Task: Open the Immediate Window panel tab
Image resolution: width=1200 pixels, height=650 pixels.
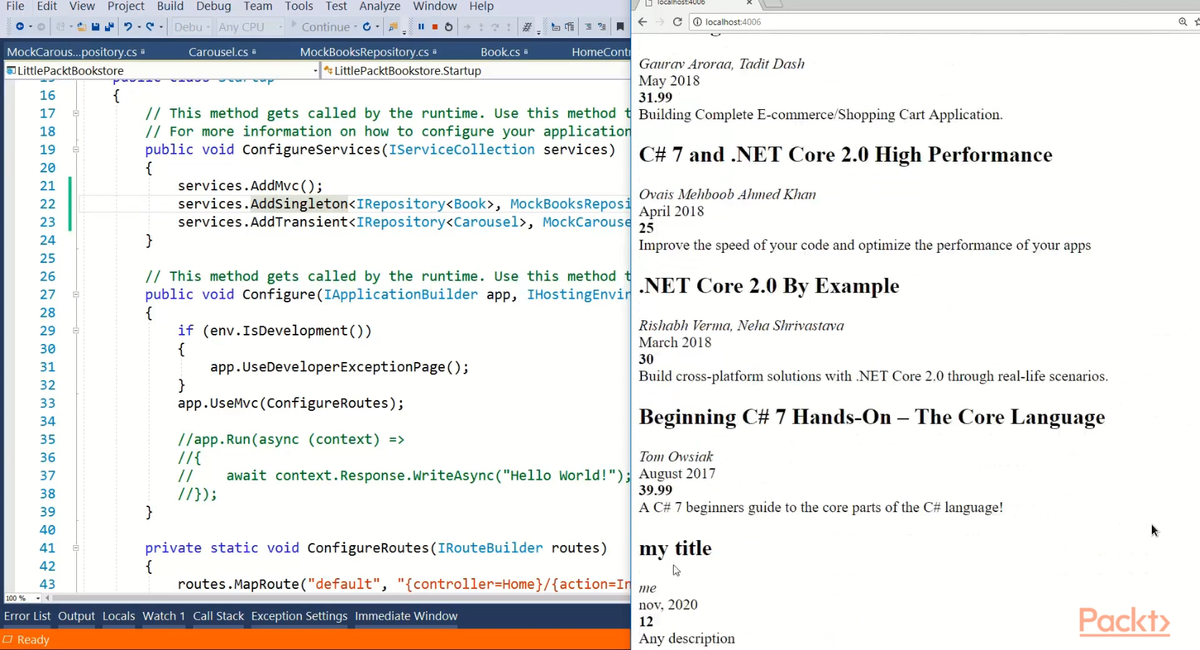Action: [x=406, y=616]
